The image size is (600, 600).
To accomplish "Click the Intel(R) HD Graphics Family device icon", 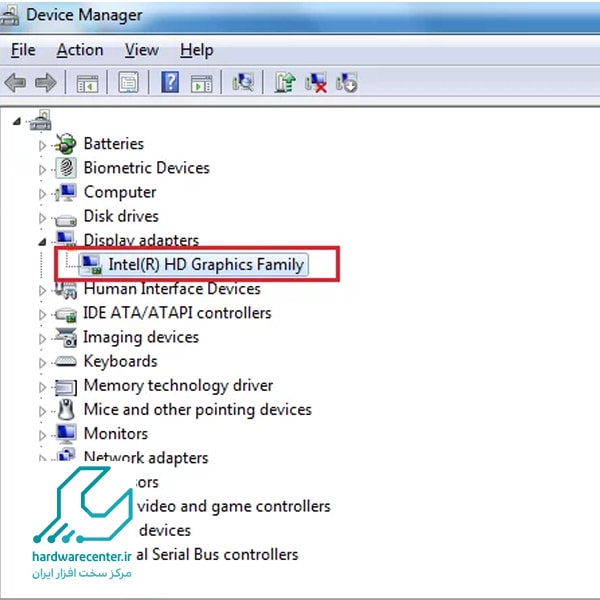I will [x=92, y=264].
